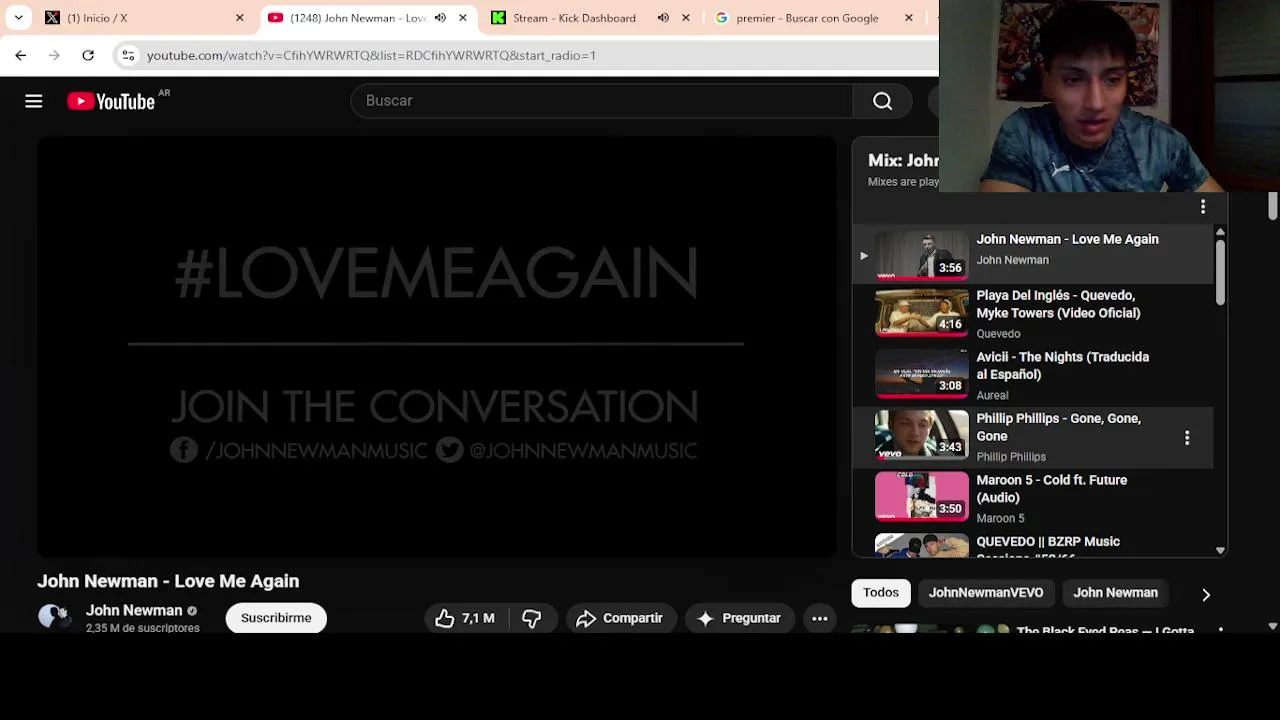1280x720 pixels.
Task: Like the video with thumbs up
Action: click(x=464, y=618)
